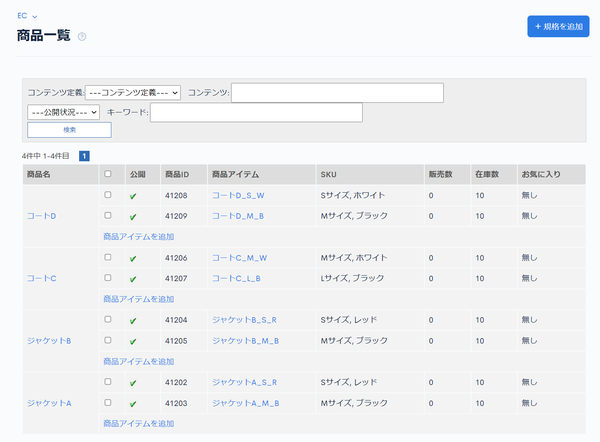The width and height of the screenshot is (600, 442).
Task: Open the コートD product link
Action: pos(41,216)
